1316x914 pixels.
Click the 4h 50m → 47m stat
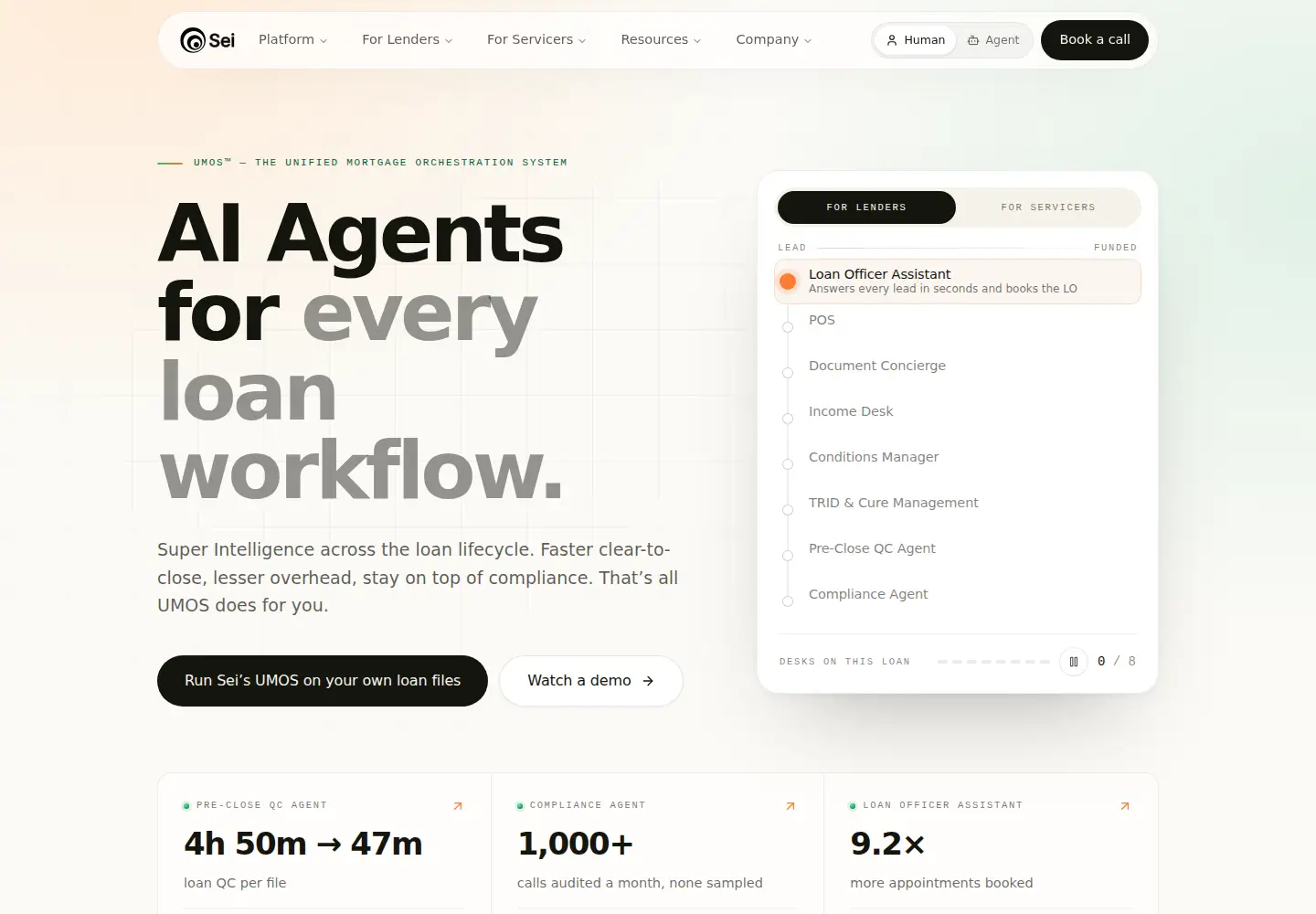click(x=303, y=844)
